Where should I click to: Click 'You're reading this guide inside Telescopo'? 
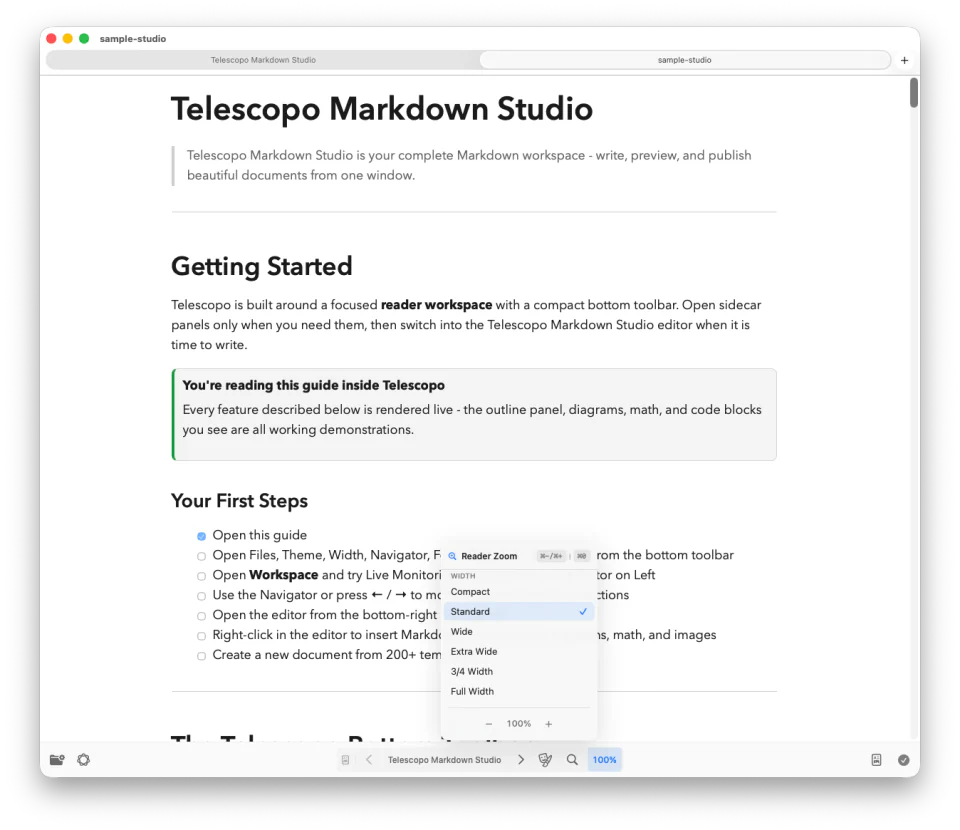point(313,385)
